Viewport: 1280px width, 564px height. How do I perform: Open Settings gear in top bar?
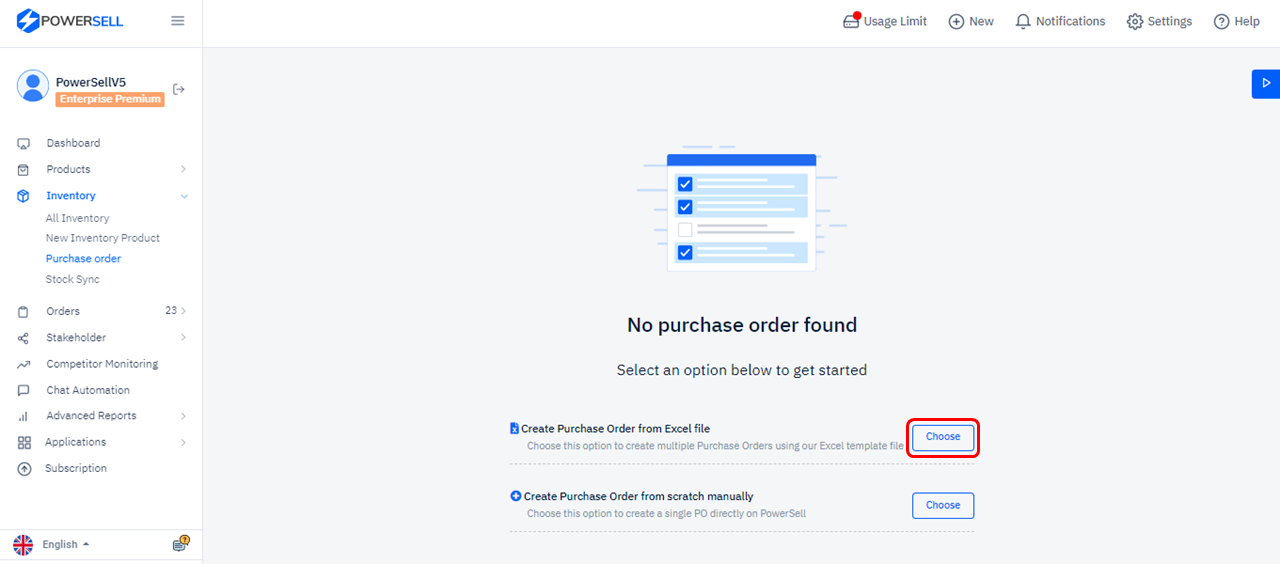click(1135, 21)
